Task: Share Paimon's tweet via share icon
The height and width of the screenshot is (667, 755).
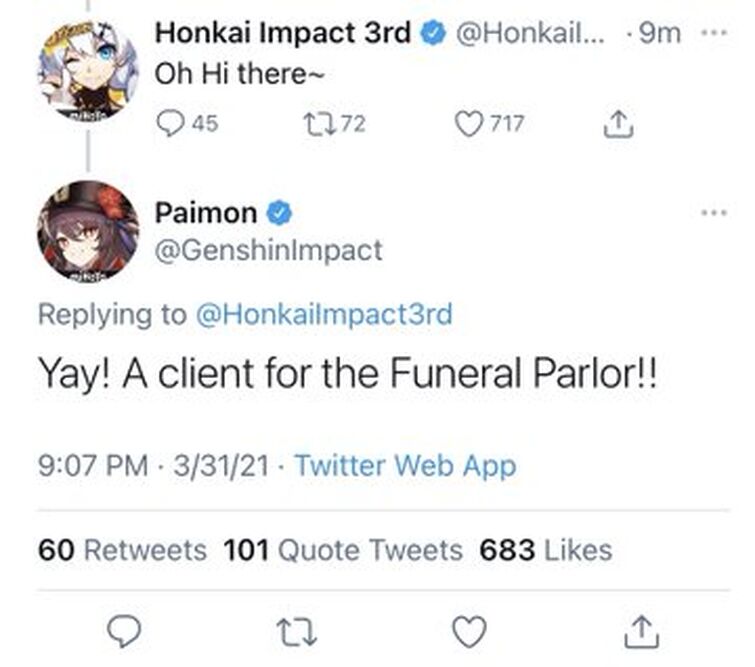Action: point(641,632)
